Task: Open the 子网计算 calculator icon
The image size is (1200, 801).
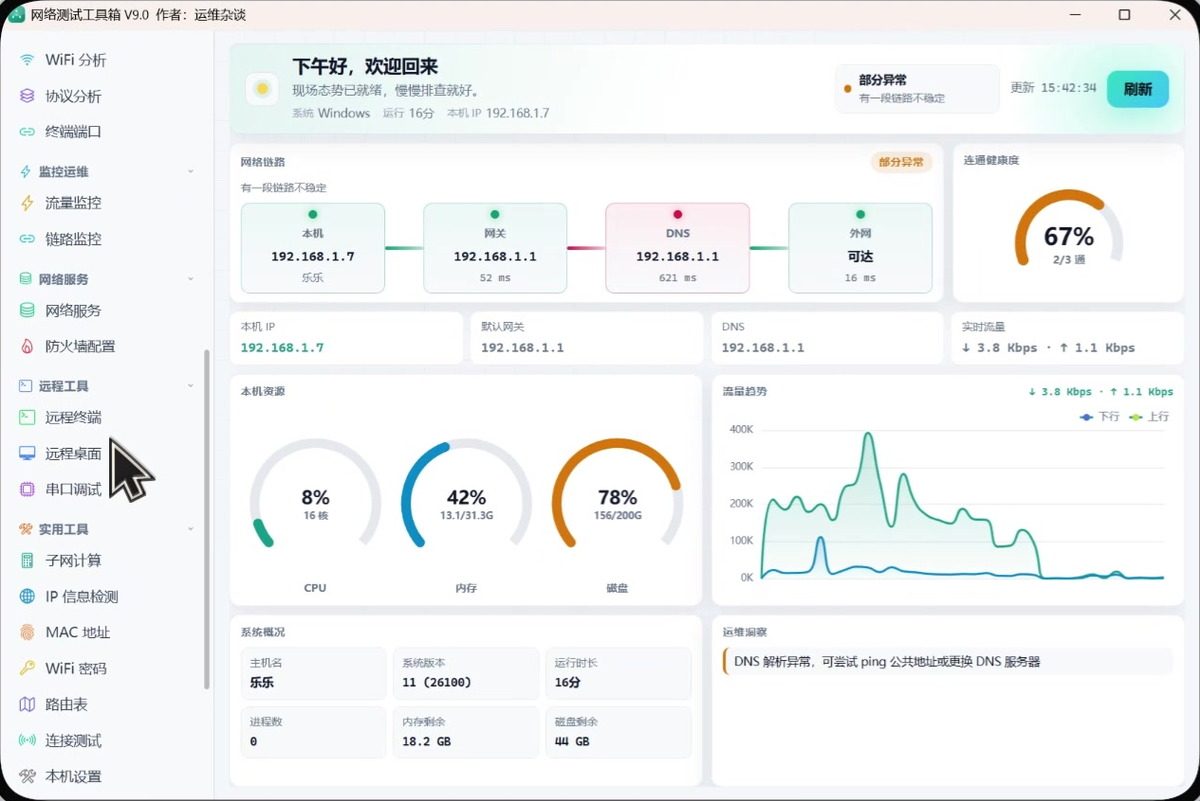Action: [27, 561]
